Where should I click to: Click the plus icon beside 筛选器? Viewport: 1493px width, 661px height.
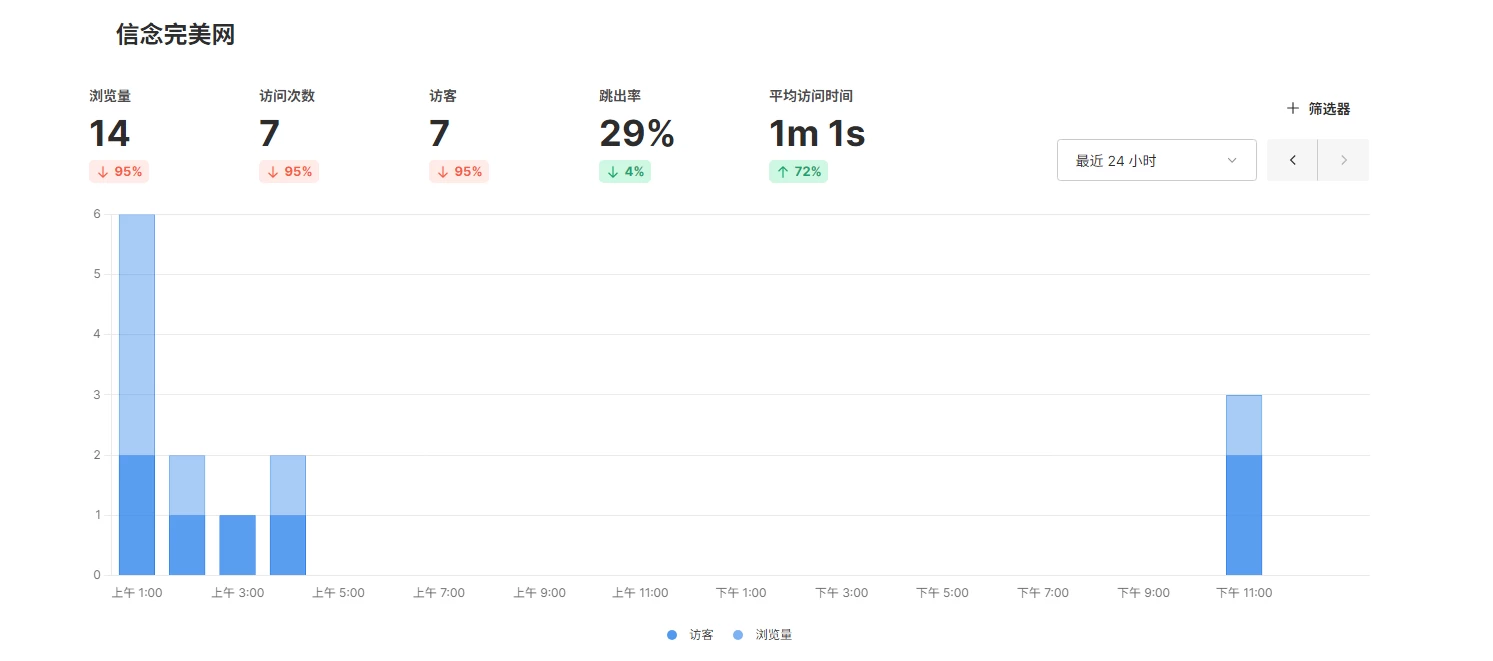pyautogui.click(x=1293, y=108)
